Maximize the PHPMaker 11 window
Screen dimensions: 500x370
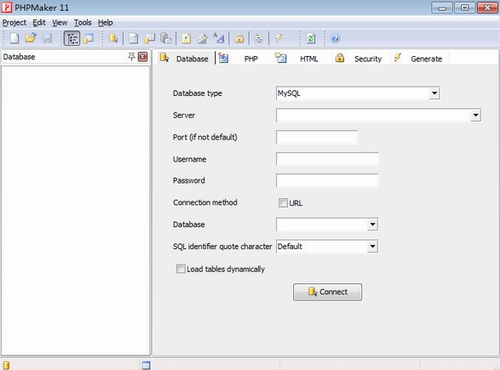tap(465, 8)
